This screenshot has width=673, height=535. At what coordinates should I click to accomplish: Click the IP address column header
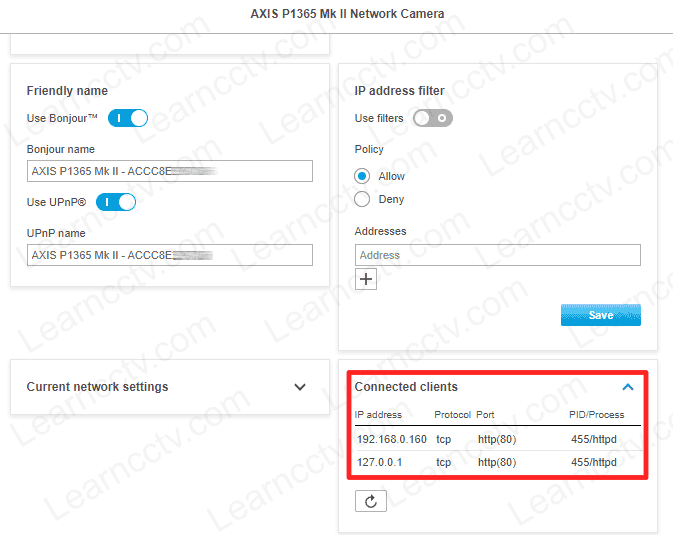click(x=378, y=414)
